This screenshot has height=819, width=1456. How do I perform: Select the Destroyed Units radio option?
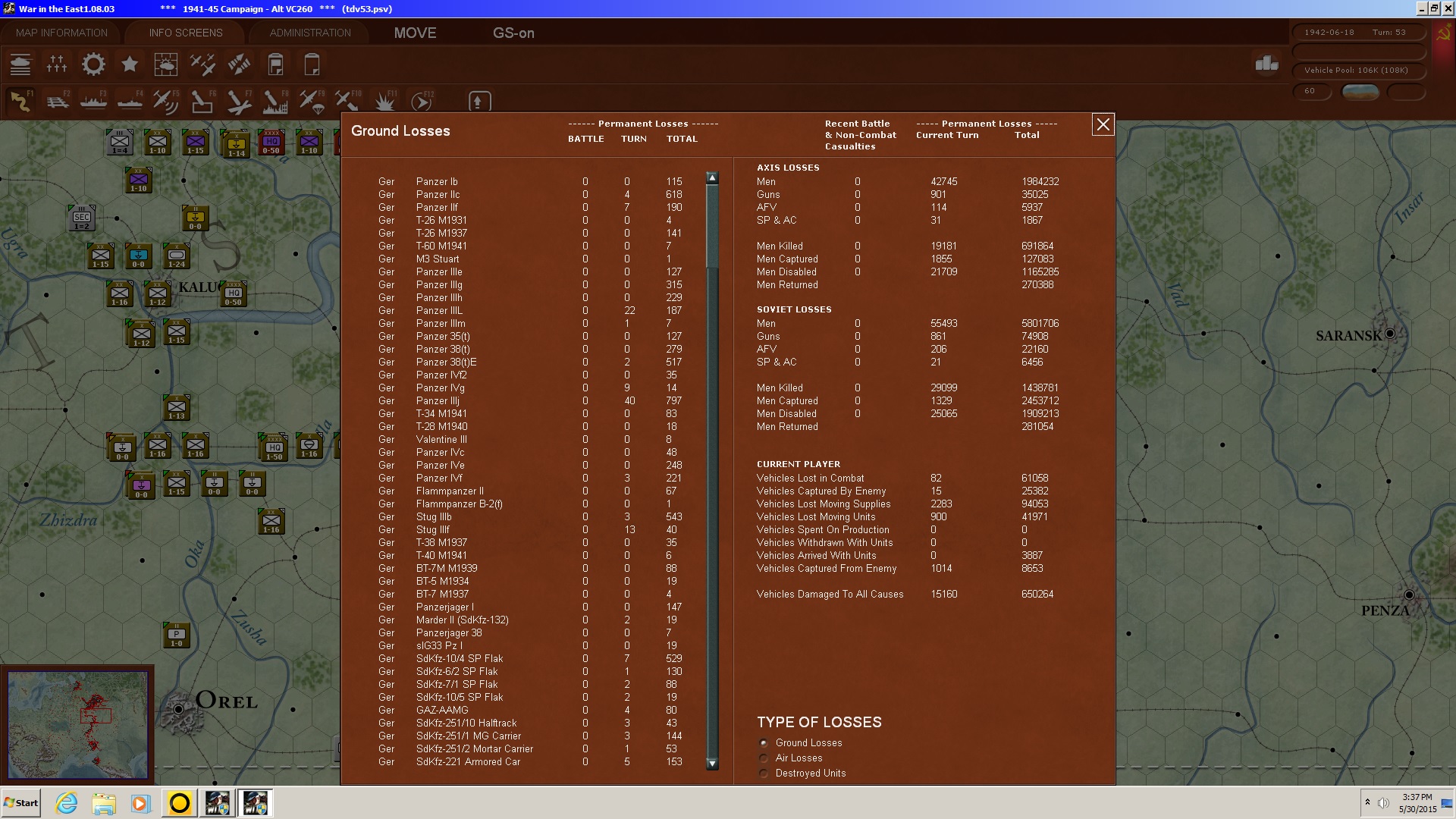pos(764,773)
